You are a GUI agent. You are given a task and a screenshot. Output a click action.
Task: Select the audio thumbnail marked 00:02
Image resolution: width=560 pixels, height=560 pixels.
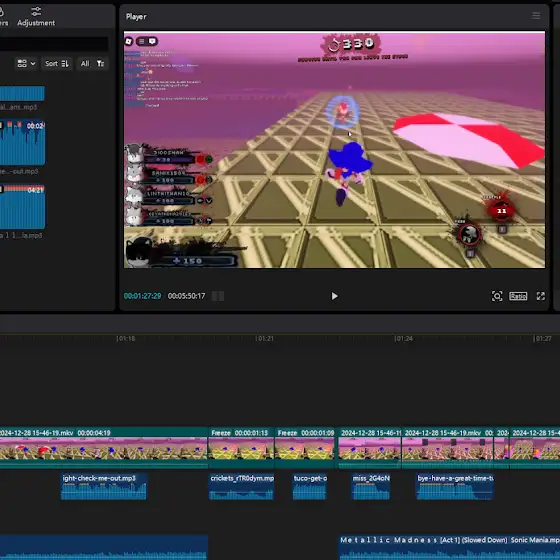(x=22, y=143)
